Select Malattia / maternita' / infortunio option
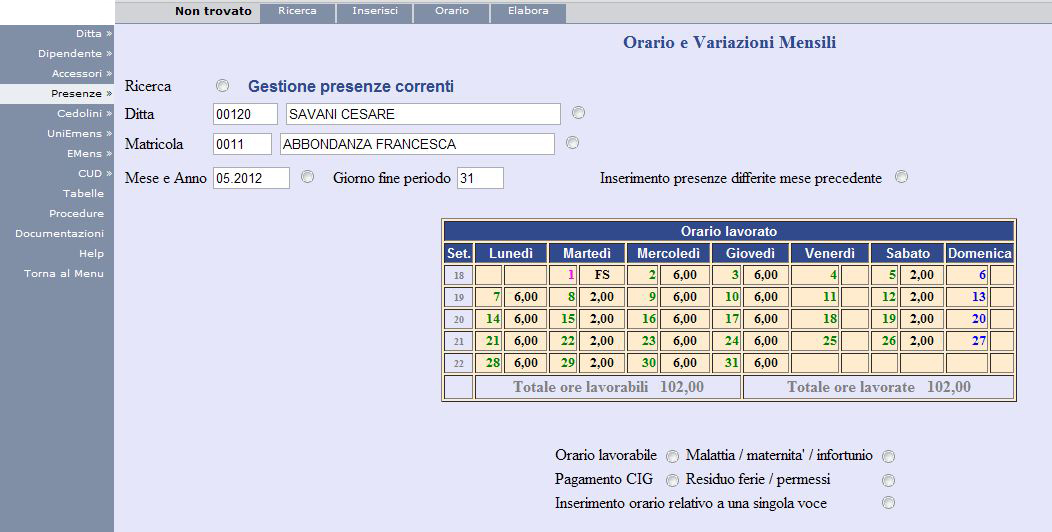1052x532 pixels. 888,456
